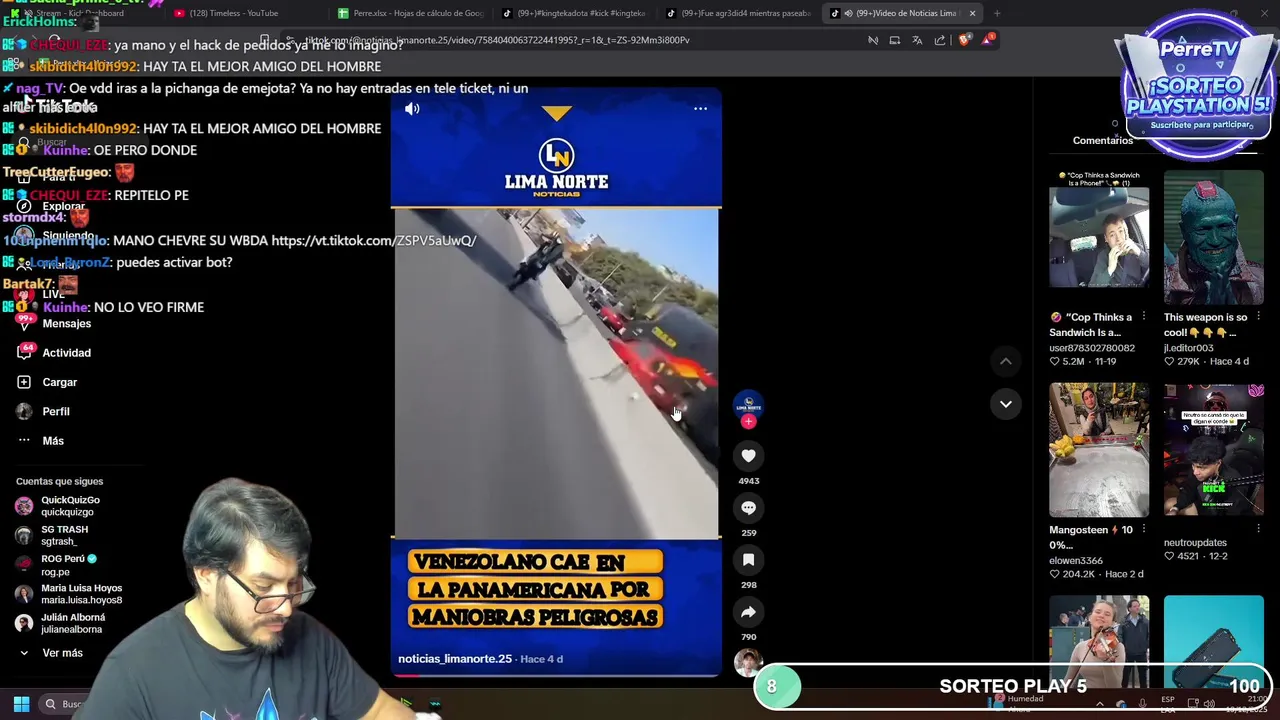Open the three-dot menu on the video
The width and height of the screenshot is (1280, 720).
[700, 109]
